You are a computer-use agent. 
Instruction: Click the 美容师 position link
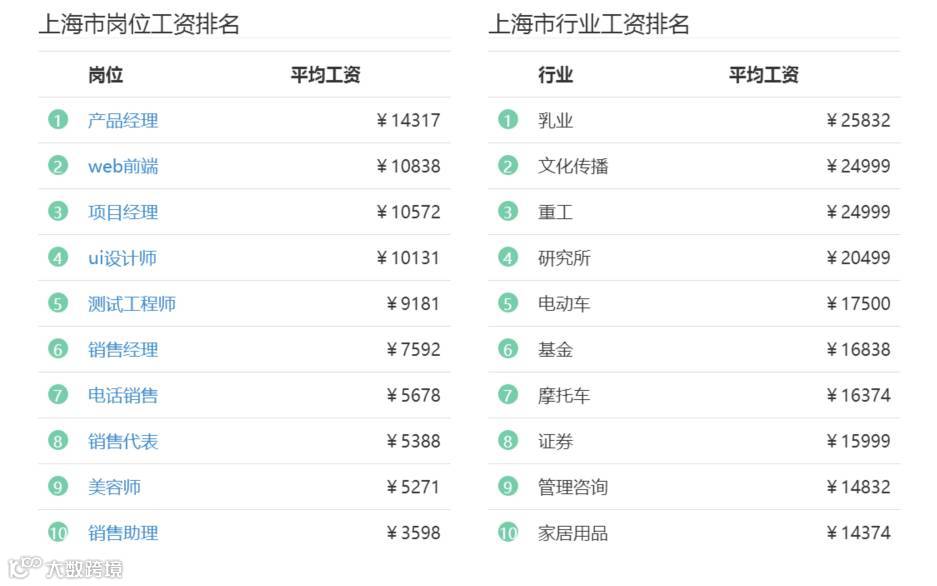coord(114,487)
